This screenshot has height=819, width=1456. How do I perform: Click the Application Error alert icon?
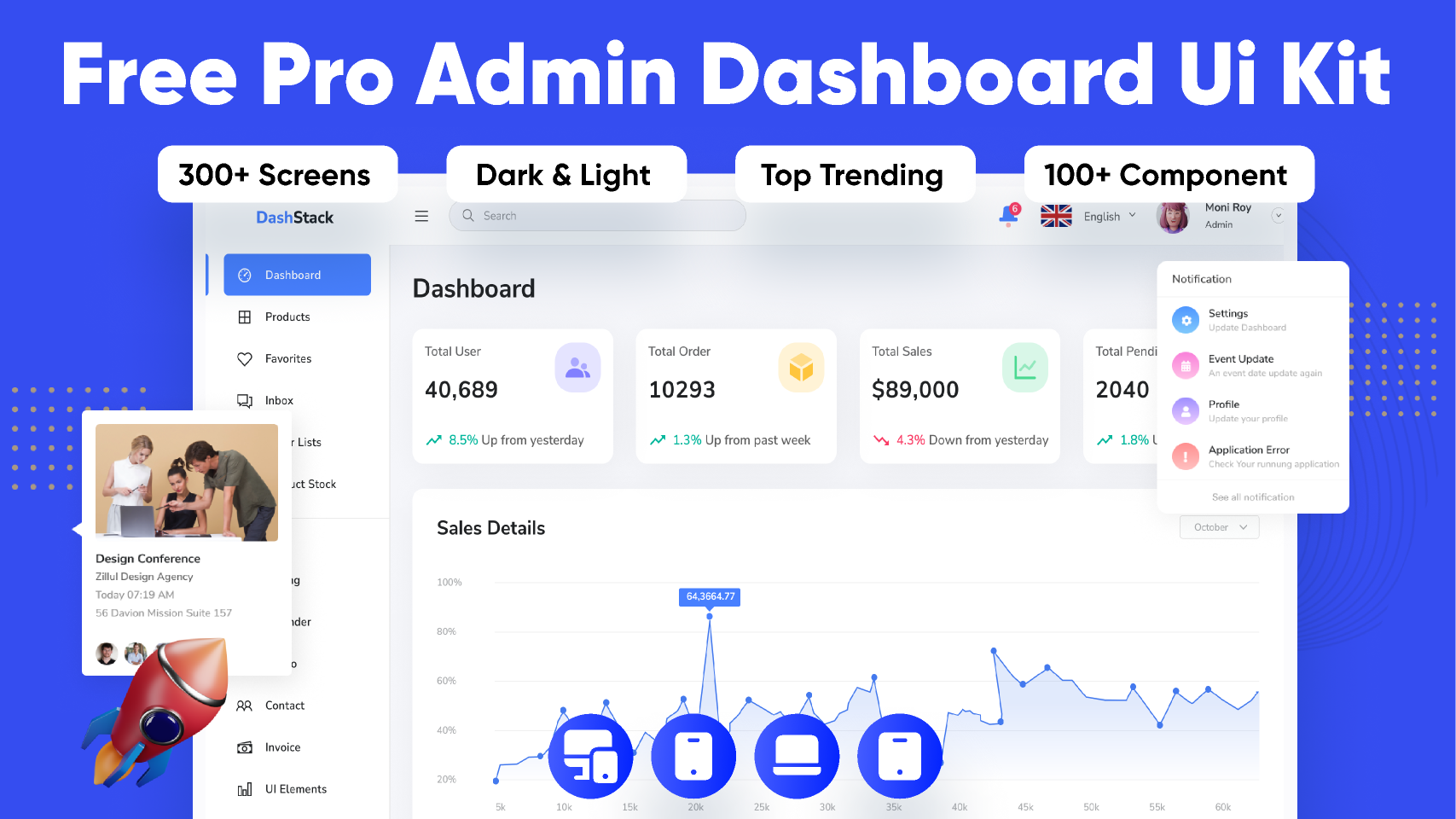1185,456
